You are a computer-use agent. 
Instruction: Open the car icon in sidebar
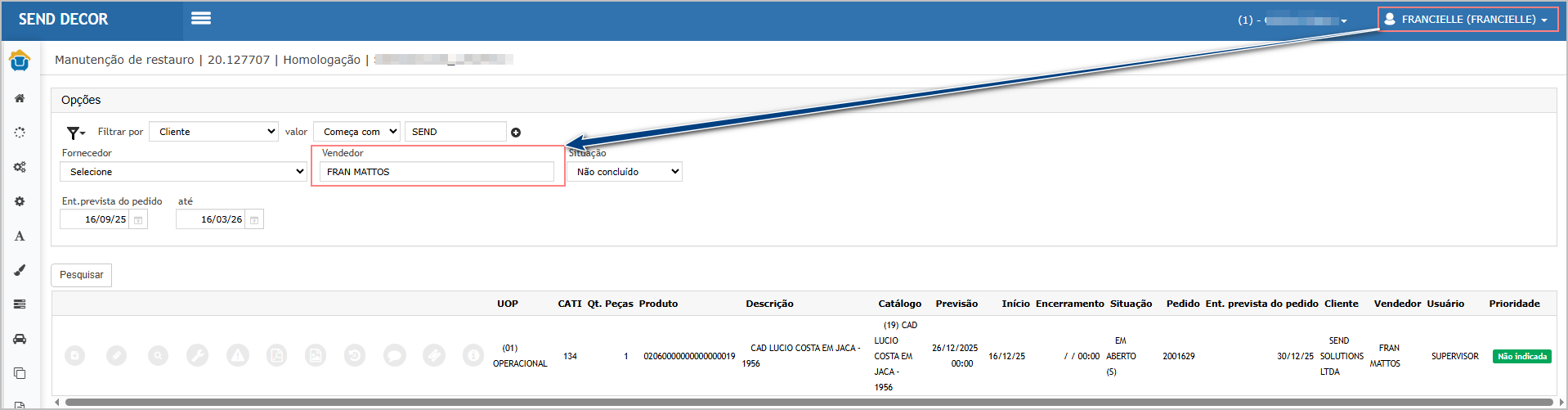tap(20, 339)
